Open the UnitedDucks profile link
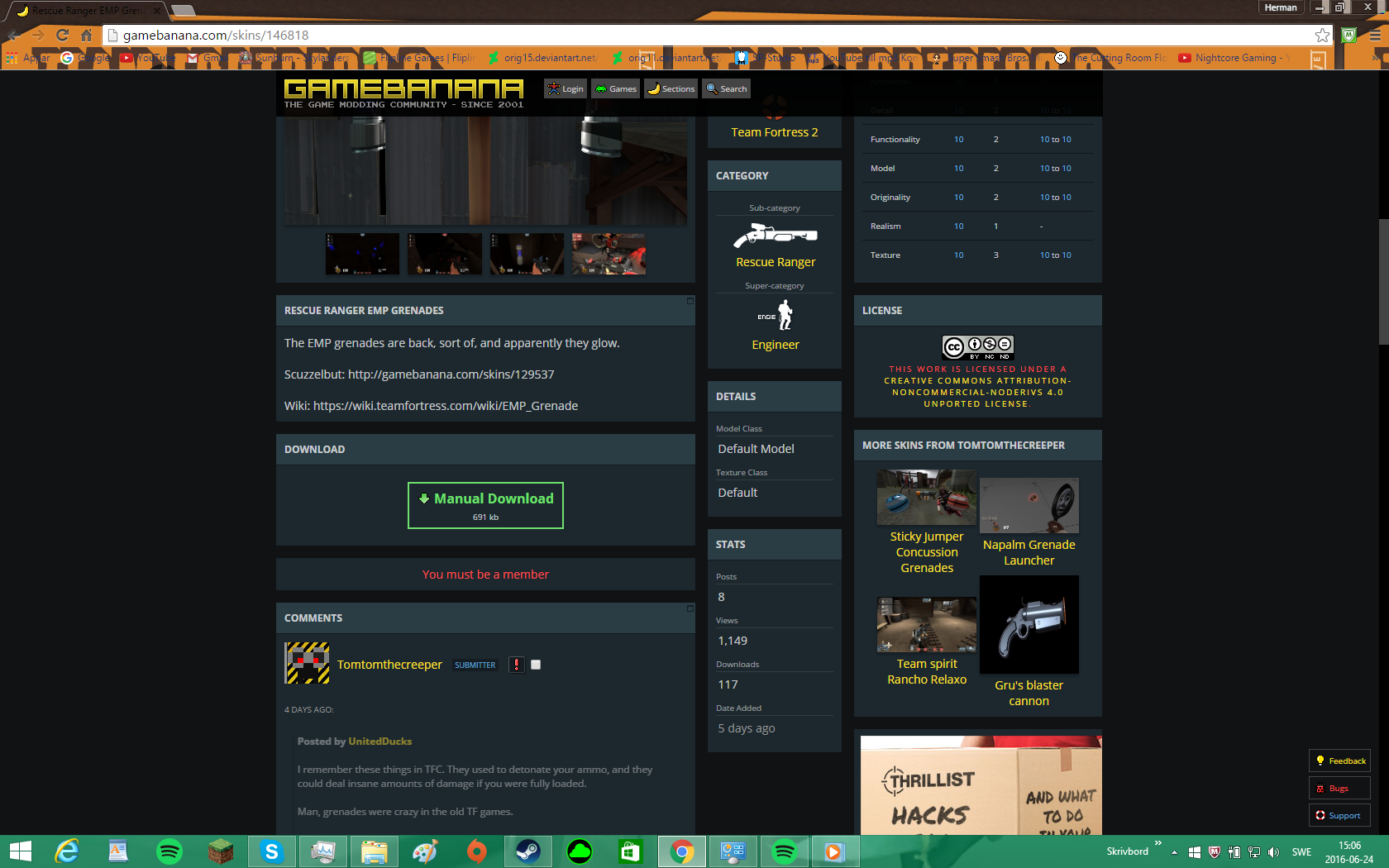Screen dimensions: 1389x868 [380, 742]
